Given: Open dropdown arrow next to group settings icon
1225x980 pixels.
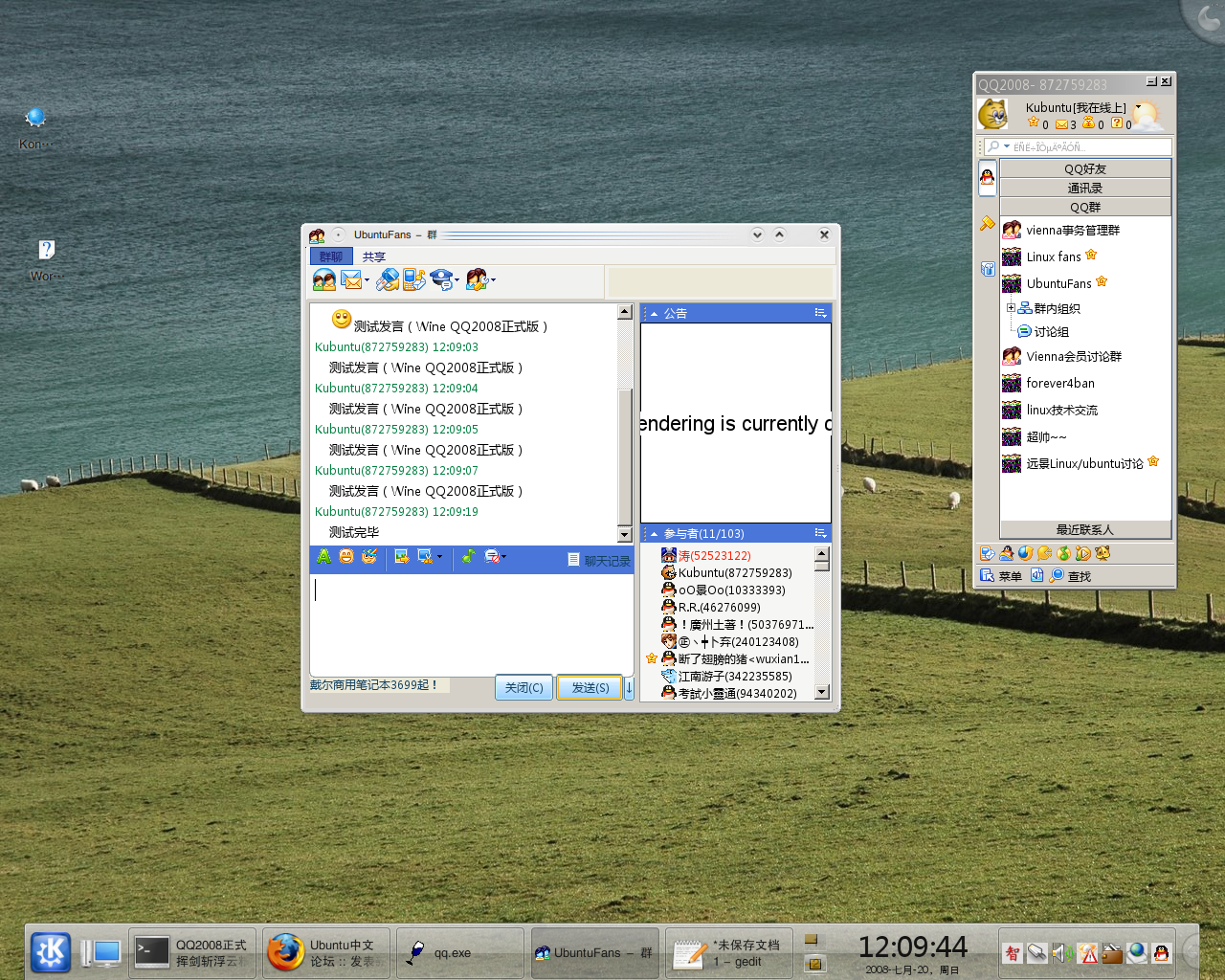Looking at the screenshot, I should pos(493,280).
